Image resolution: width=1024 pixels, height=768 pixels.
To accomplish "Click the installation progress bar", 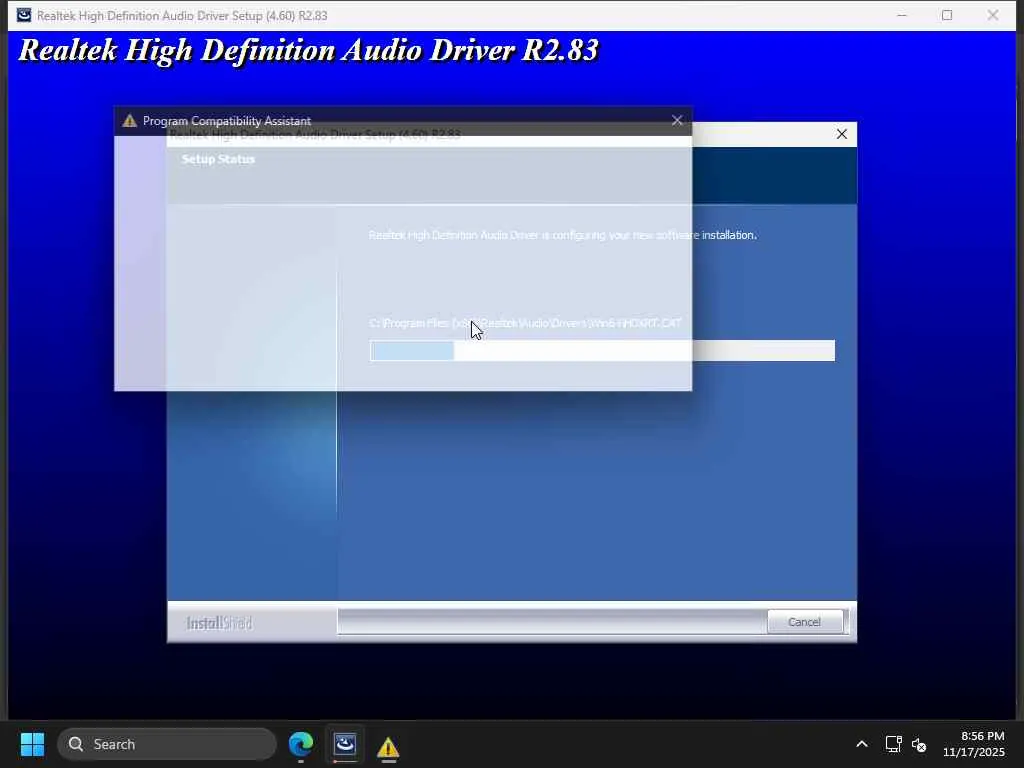I will [x=602, y=351].
